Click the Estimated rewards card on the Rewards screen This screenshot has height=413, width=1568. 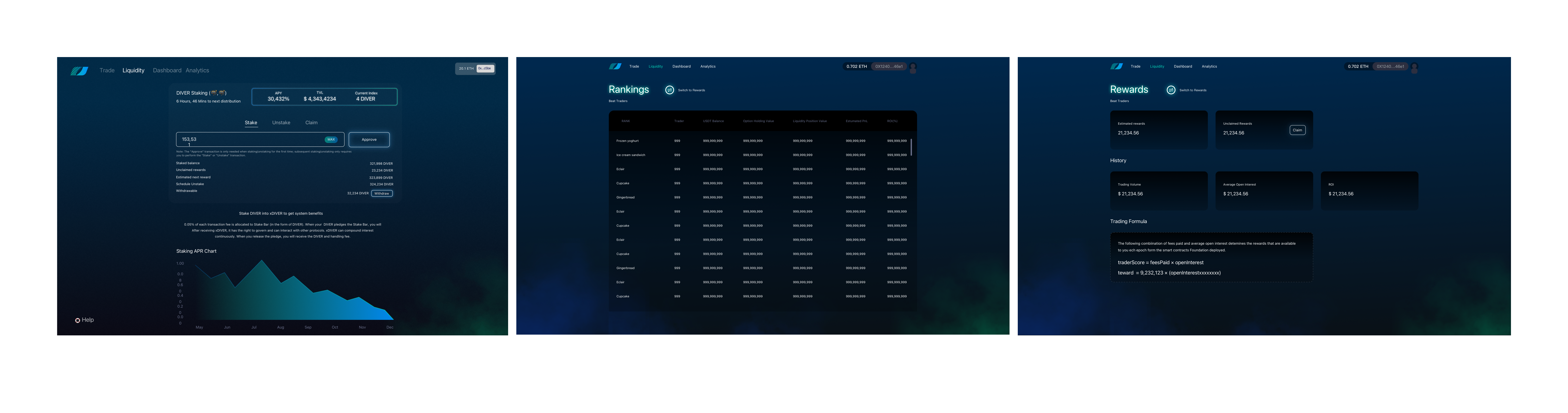point(1159,130)
